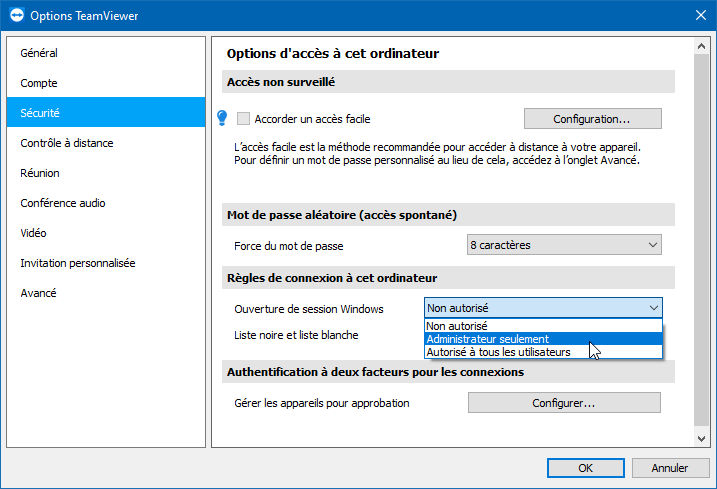Click Gérer les appareils pour approbation text

321,403
